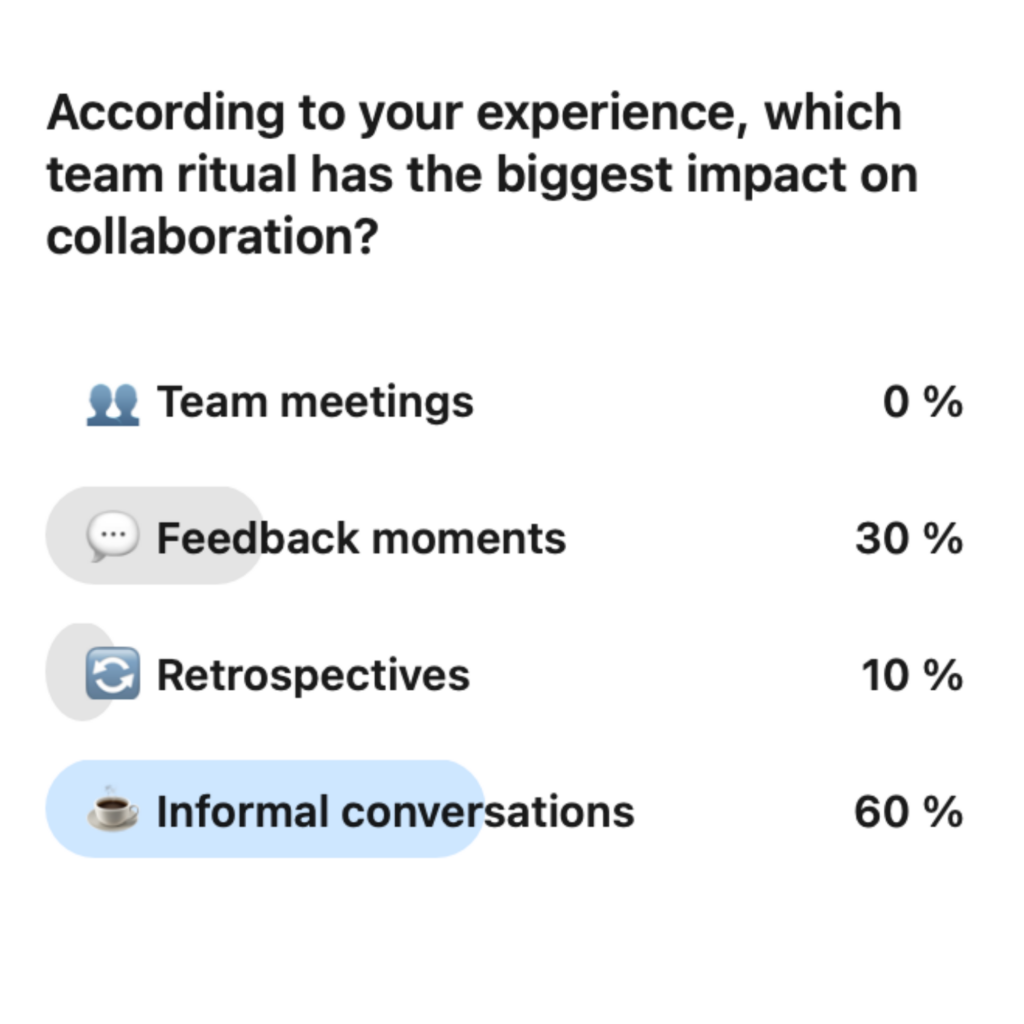The width and height of the screenshot is (1024, 1024).
Task: Choose the Informal conversations option label
Action: click(x=396, y=812)
